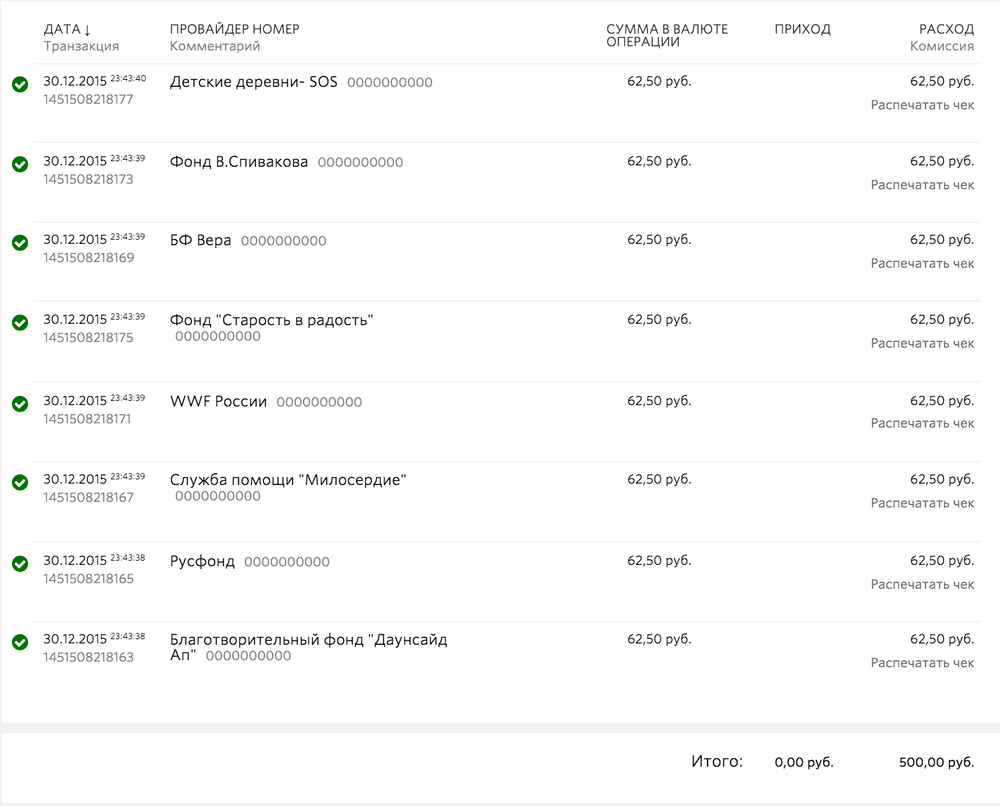1000x806 pixels.
Task: Select transaction number 1451508218175
Action: click(x=88, y=338)
